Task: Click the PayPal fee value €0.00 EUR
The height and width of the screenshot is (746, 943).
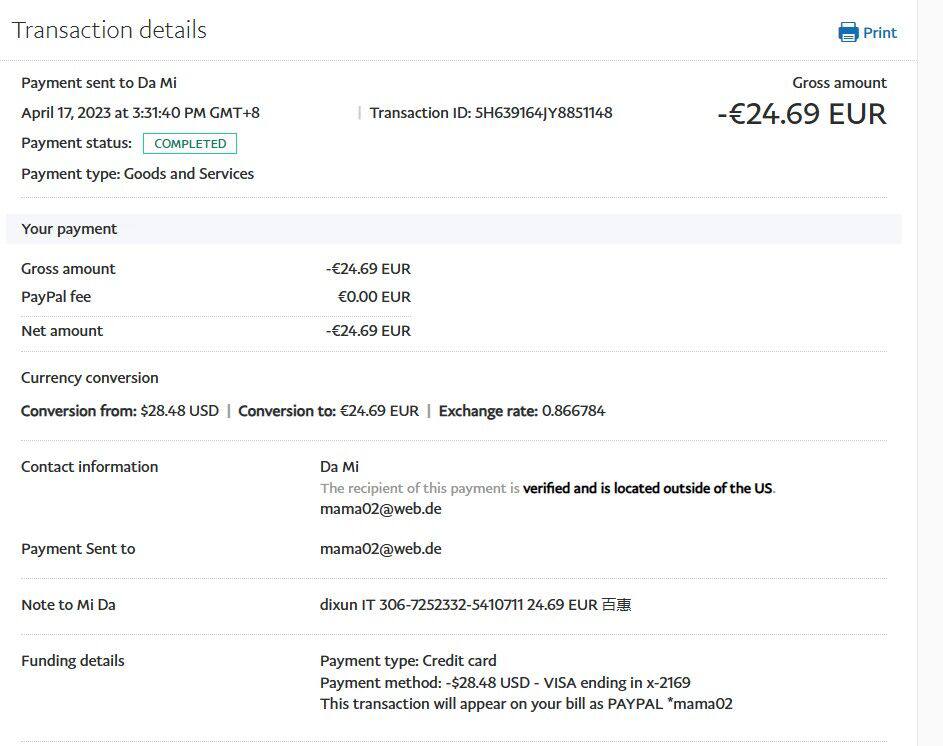Action: click(374, 296)
